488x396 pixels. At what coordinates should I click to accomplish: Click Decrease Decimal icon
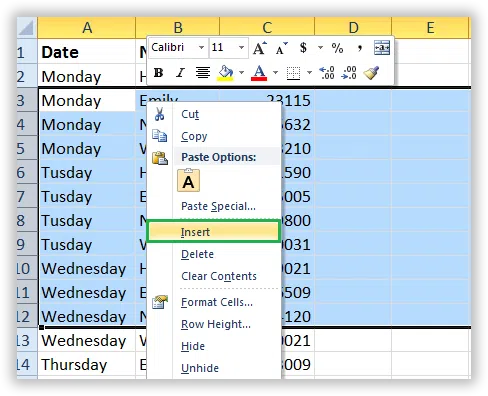tap(349, 72)
